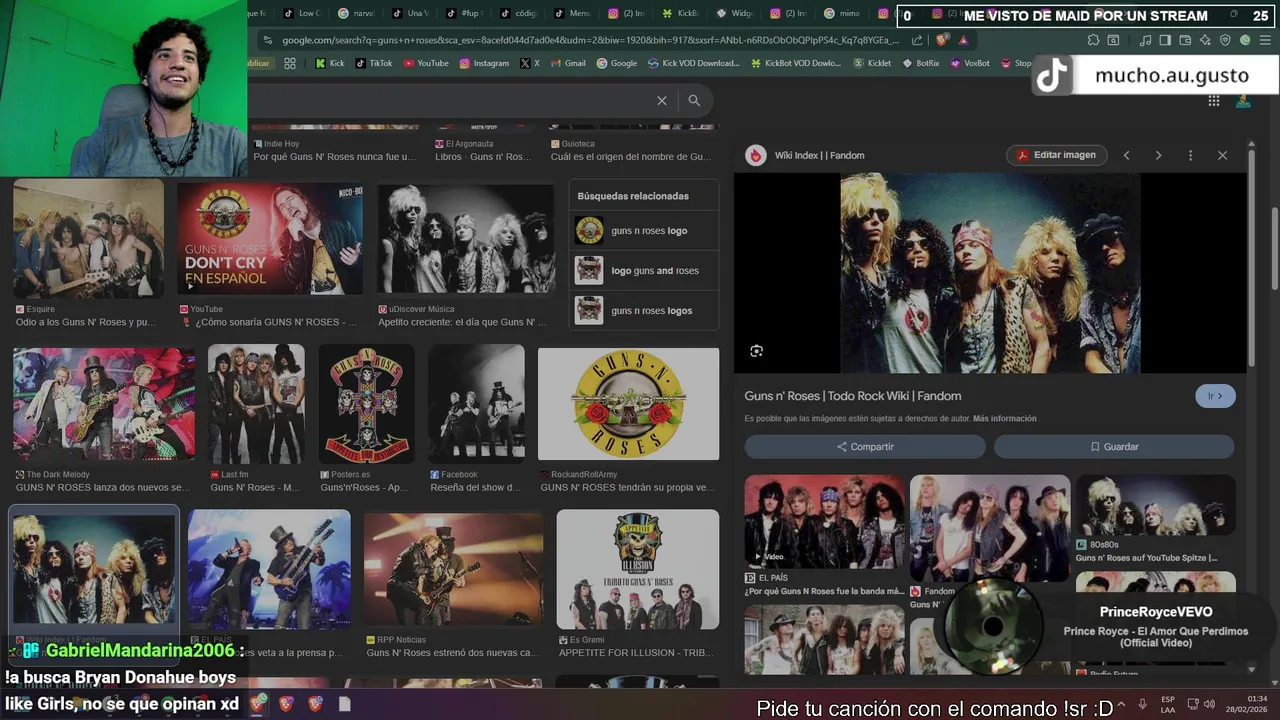
Task: Open the Last.fm band photo thumbnail
Action: coord(256,404)
